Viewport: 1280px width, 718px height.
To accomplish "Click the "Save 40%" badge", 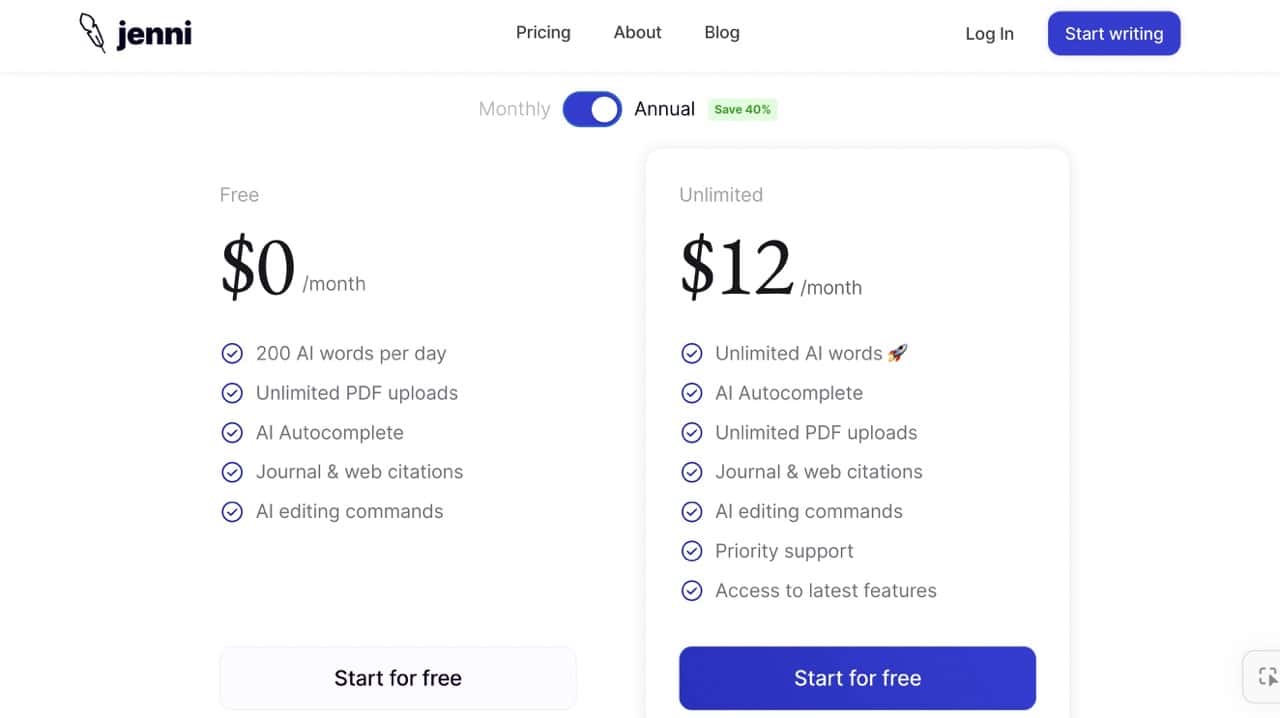I will point(742,109).
